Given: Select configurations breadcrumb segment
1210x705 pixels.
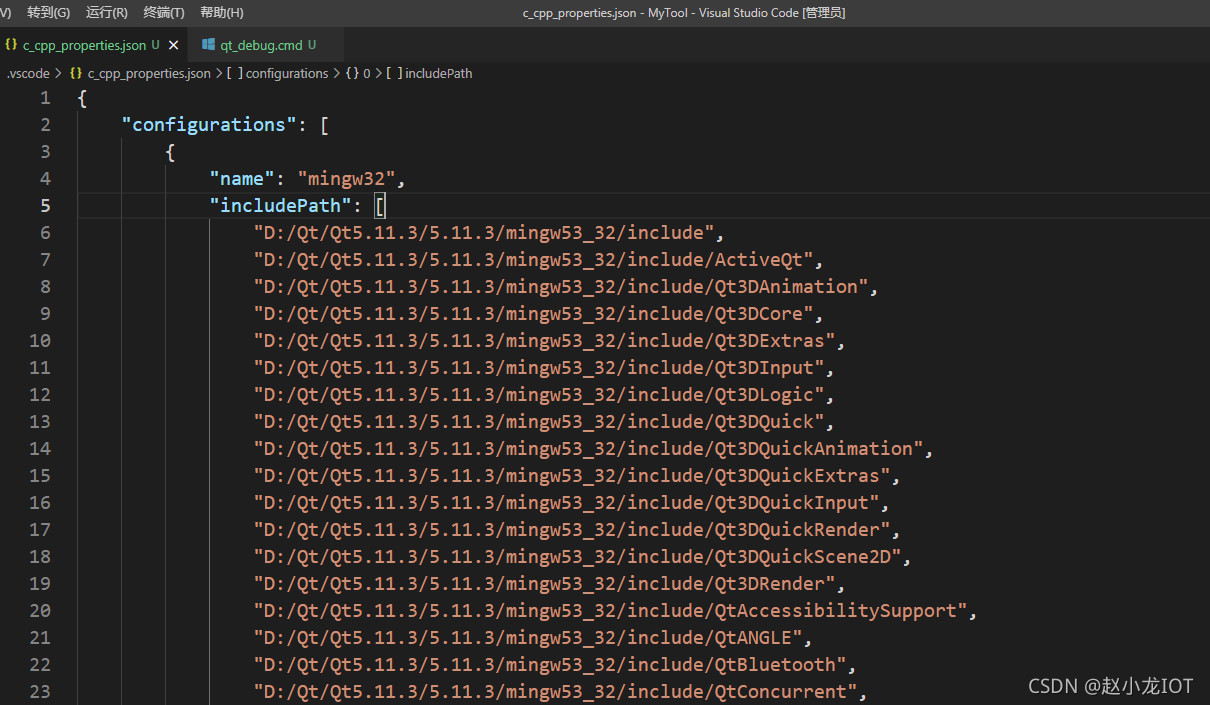Looking at the screenshot, I should (x=287, y=73).
